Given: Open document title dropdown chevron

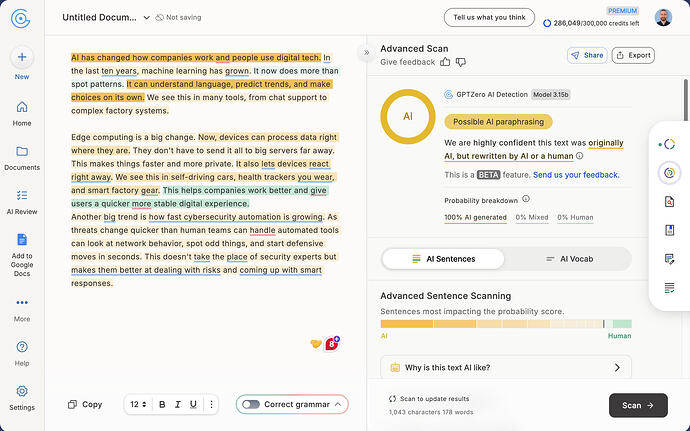Looking at the screenshot, I should pos(147,18).
